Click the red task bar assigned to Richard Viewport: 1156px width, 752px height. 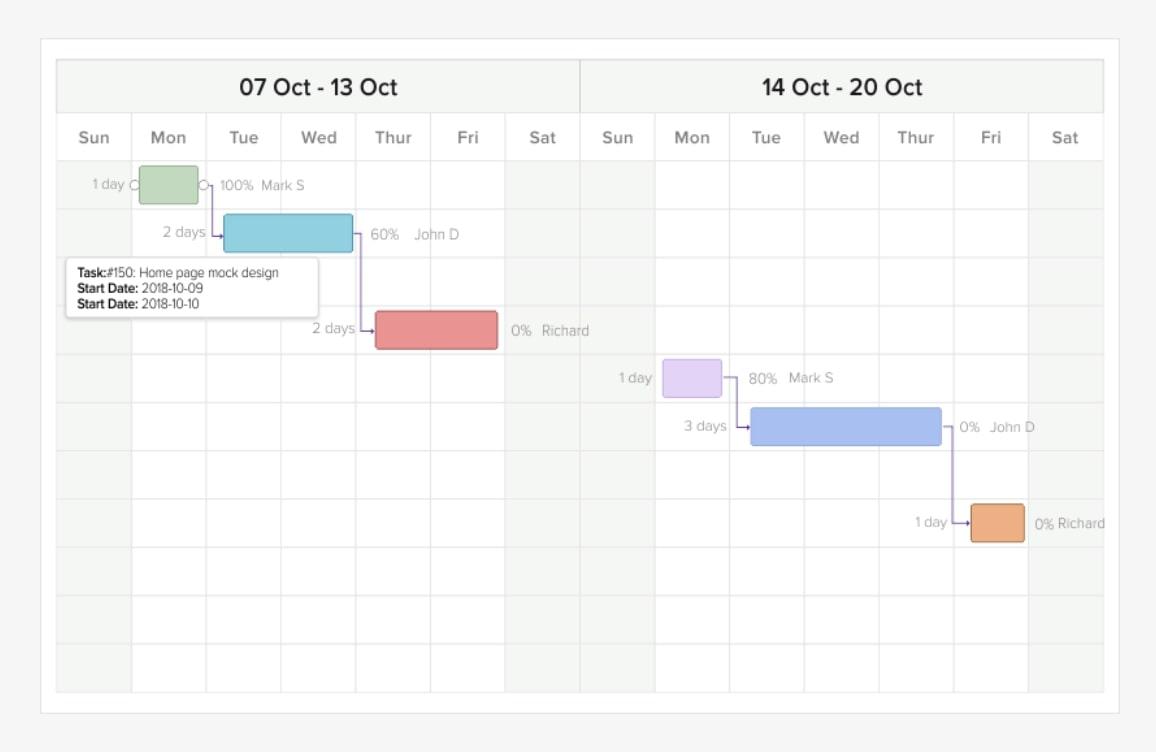[x=436, y=330]
